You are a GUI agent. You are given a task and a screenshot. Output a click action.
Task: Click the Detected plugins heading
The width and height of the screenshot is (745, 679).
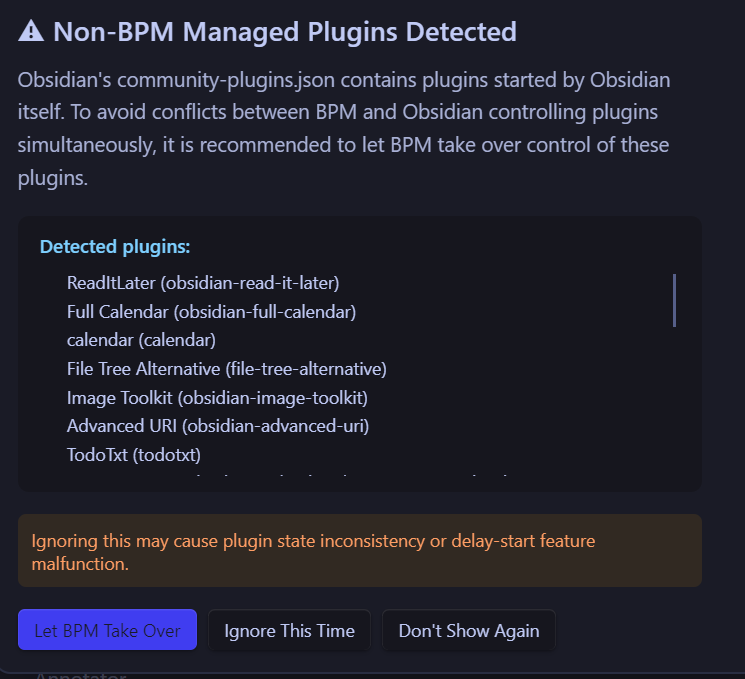(115, 246)
